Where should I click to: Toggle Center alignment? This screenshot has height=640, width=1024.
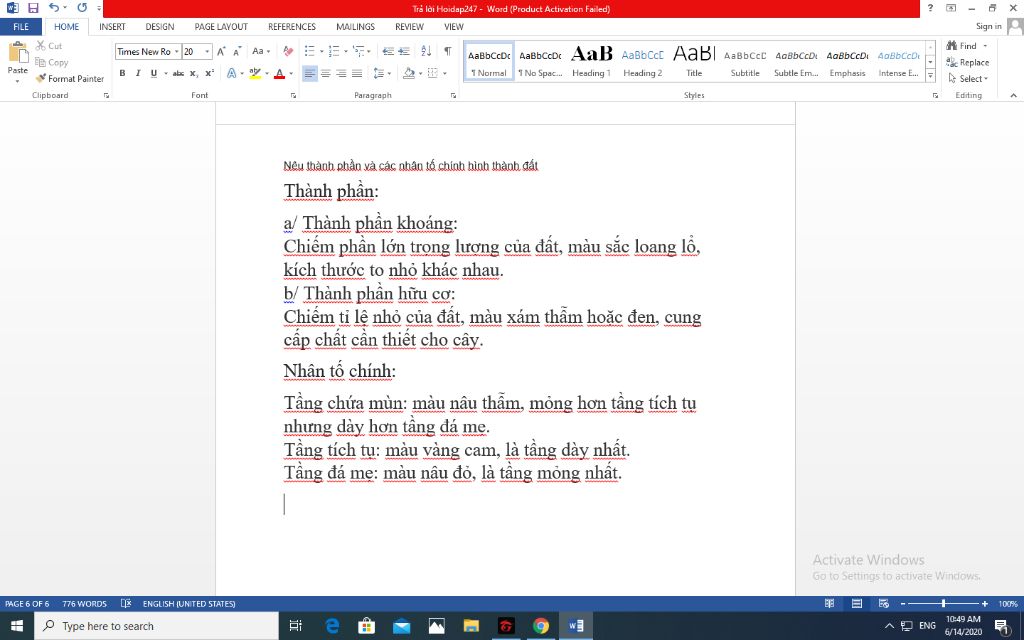coord(325,73)
